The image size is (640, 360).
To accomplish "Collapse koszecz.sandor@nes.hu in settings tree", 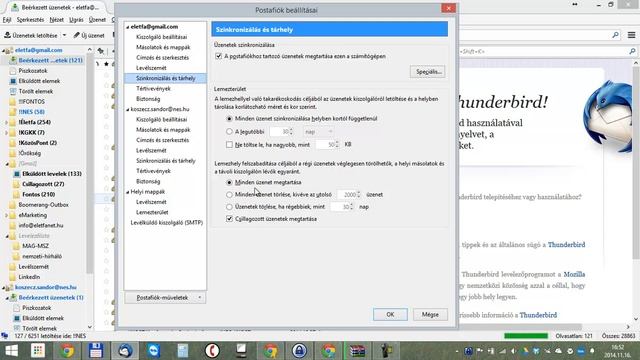I will tap(128, 109).
